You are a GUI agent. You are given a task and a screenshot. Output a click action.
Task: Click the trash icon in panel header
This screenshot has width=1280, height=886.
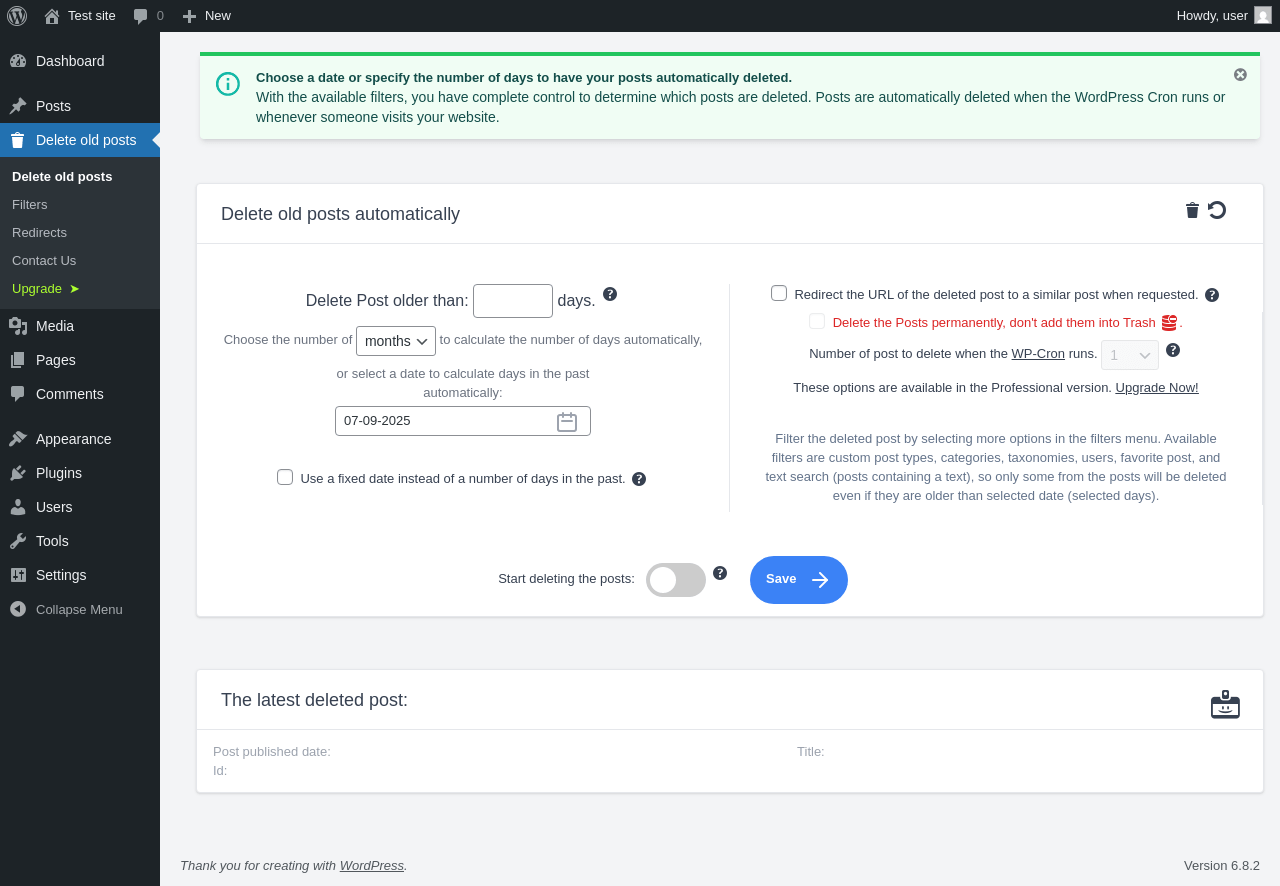pyautogui.click(x=1192, y=210)
